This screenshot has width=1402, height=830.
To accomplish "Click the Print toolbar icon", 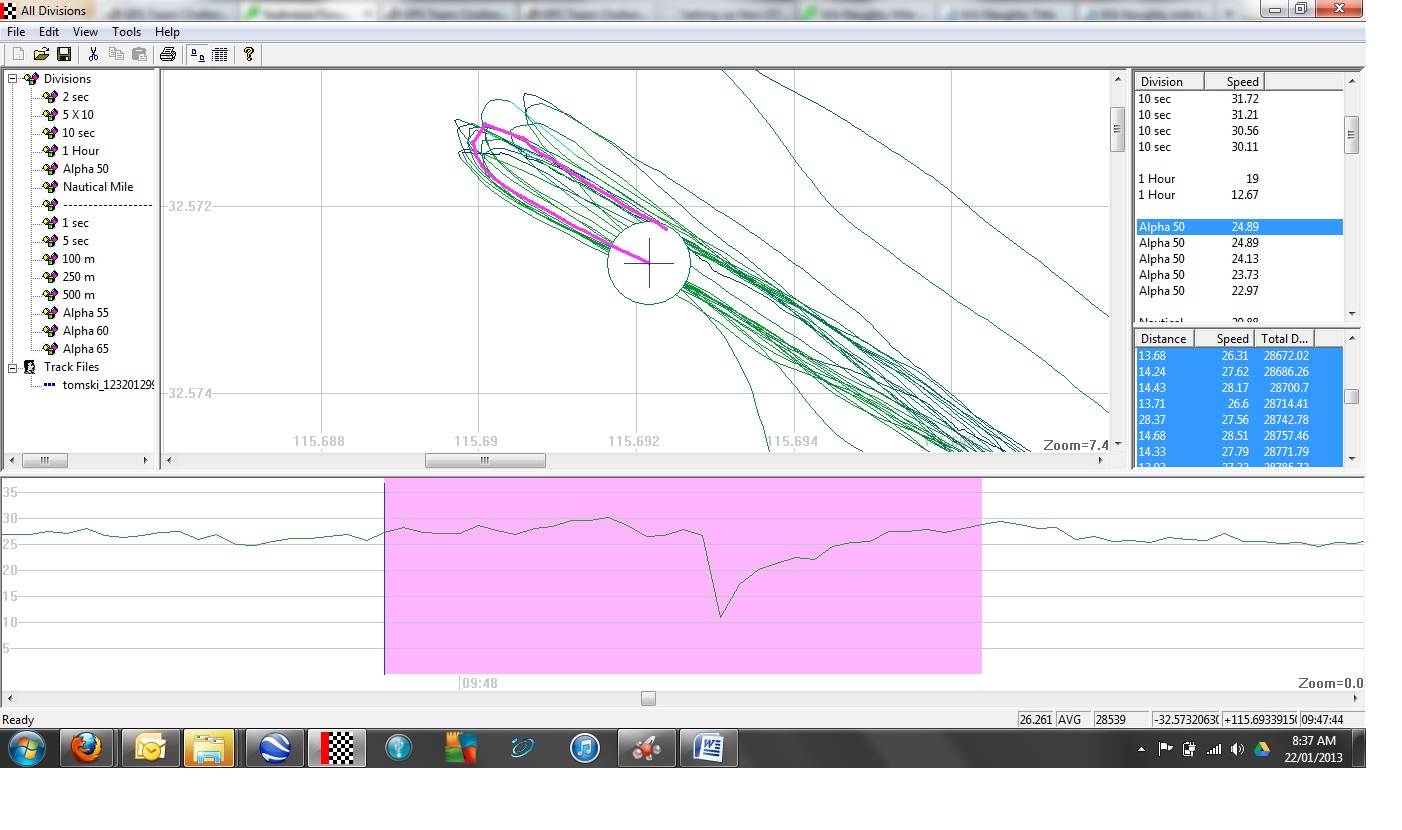I will click(x=168, y=54).
